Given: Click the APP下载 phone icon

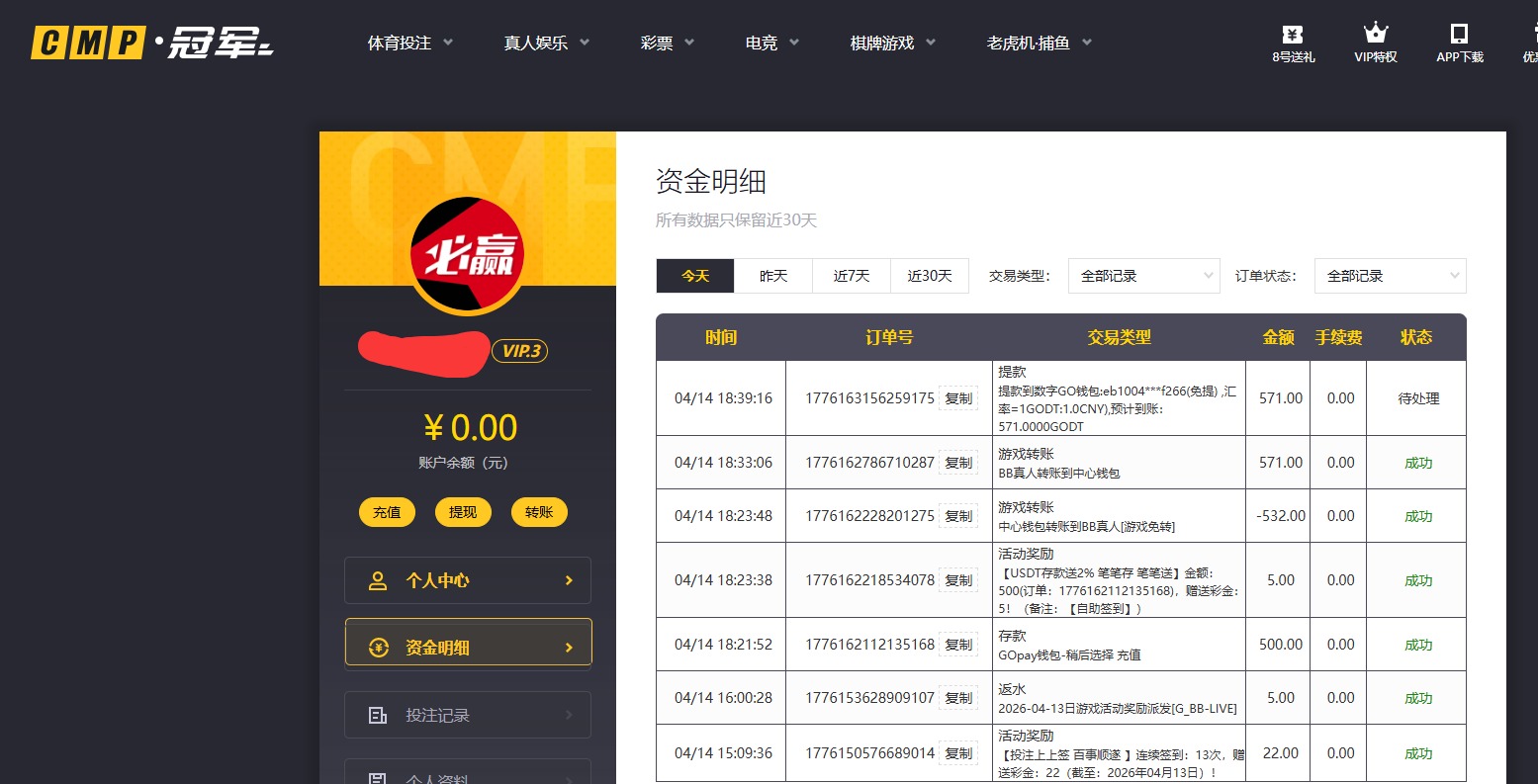Looking at the screenshot, I should [1459, 34].
